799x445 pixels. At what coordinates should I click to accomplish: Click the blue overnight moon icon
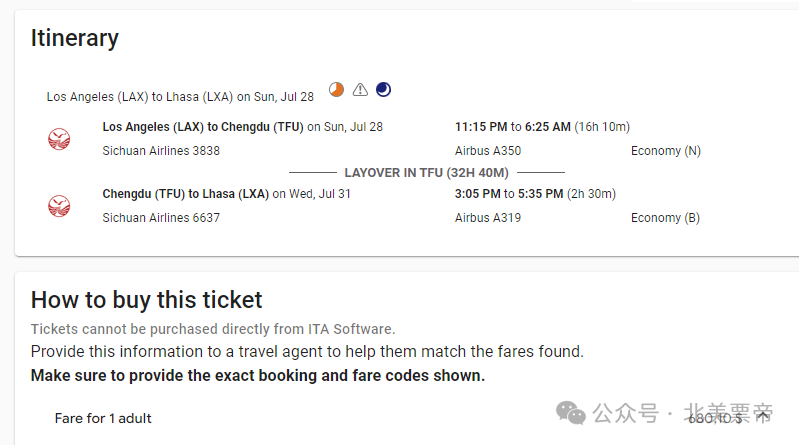click(x=383, y=90)
